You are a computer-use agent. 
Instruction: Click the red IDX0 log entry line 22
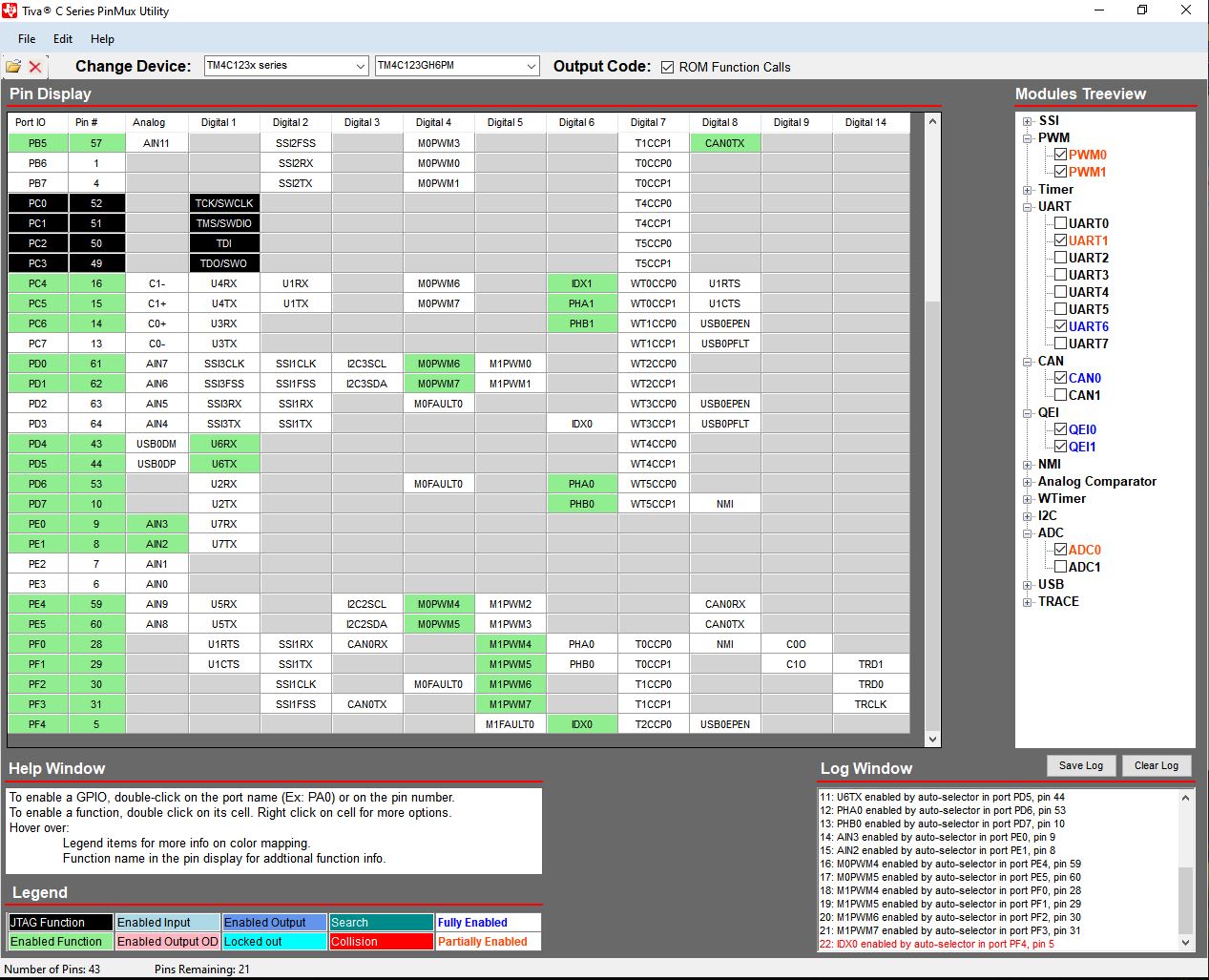coord(937,944)
